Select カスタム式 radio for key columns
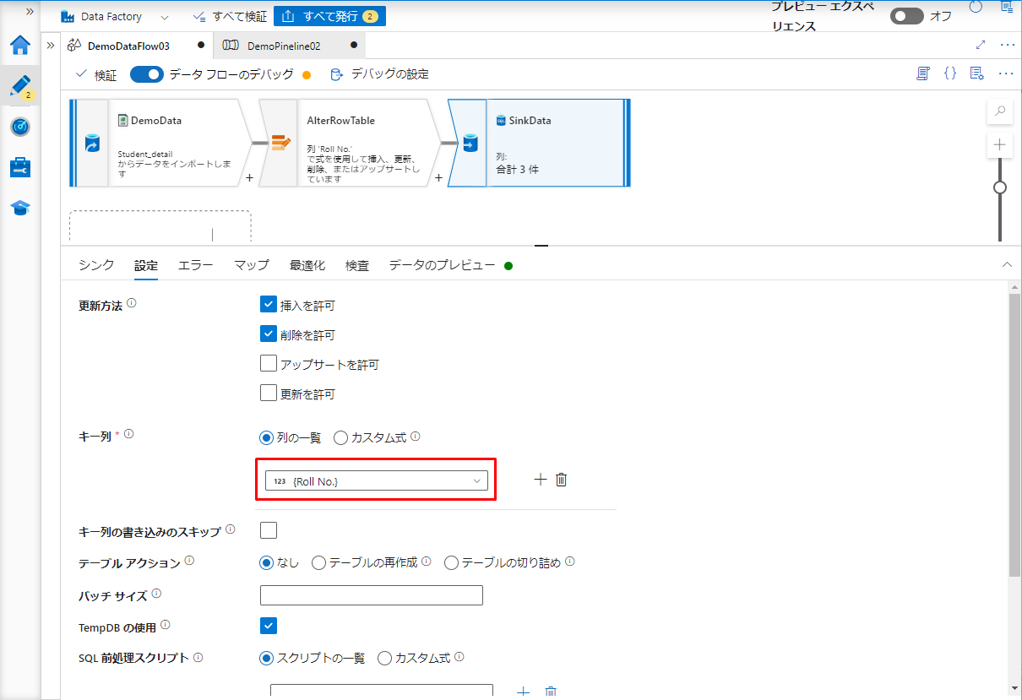Image resolution: width=1022 pixels, height=700 pixels. [x=340, y=438]
